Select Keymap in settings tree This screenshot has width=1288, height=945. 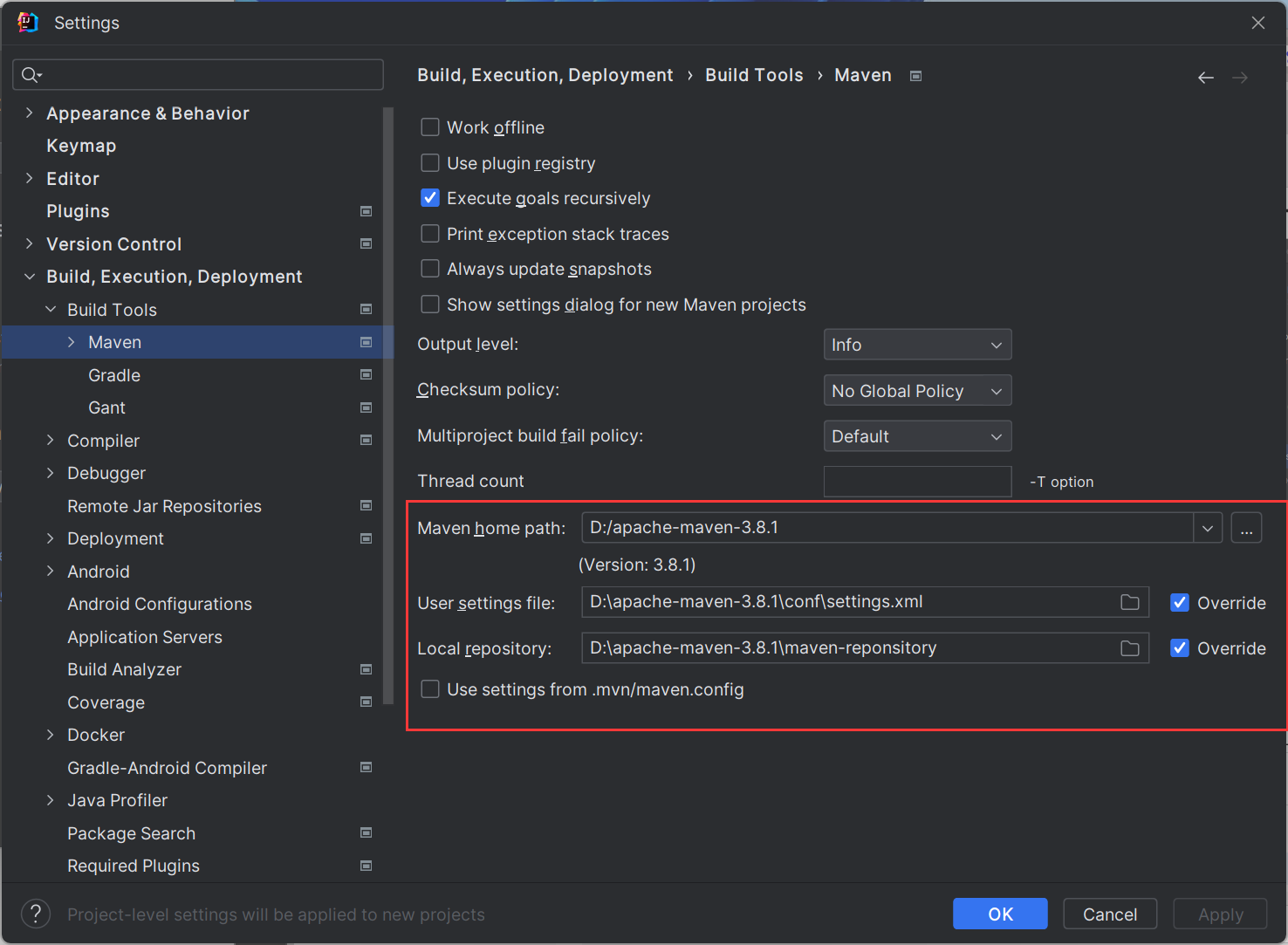tap(81, 146)
